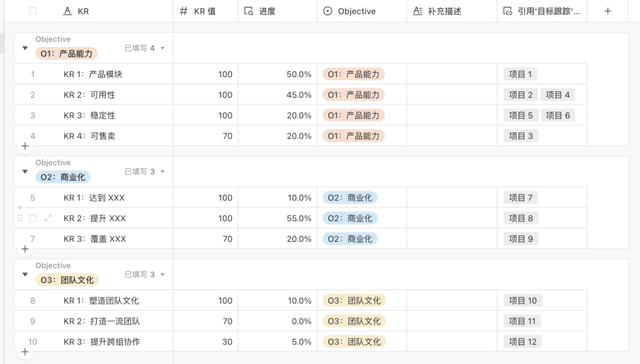640x364 pixels.
Task: Click 项目 4 linked record chip
Action: pos(558,95)
